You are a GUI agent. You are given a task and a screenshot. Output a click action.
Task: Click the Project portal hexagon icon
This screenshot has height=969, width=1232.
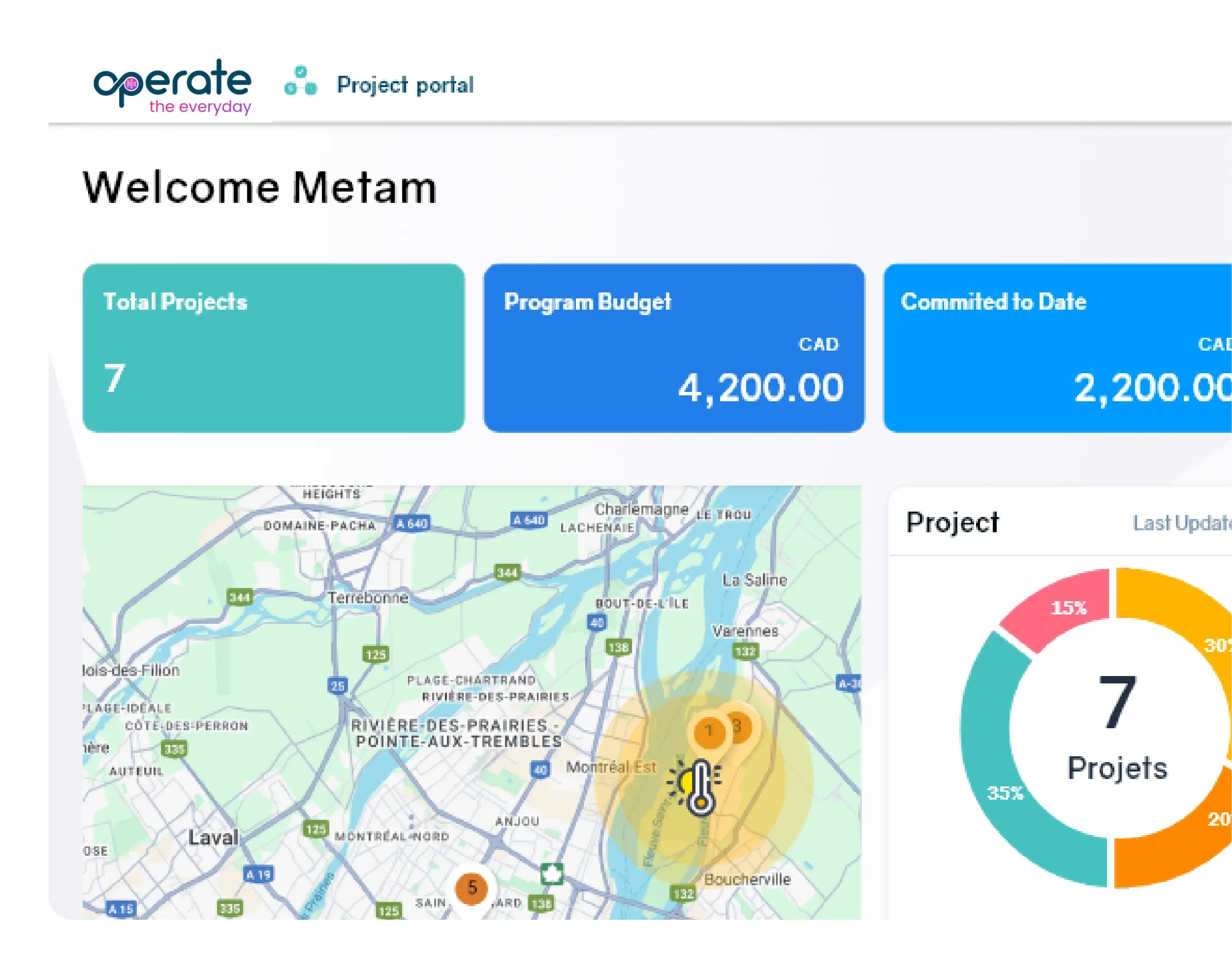(301, 82)
